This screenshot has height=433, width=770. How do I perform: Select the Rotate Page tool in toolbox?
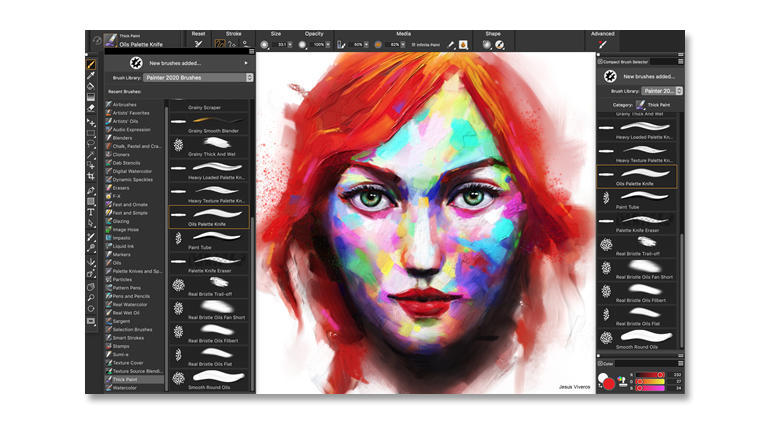(91, 308)
